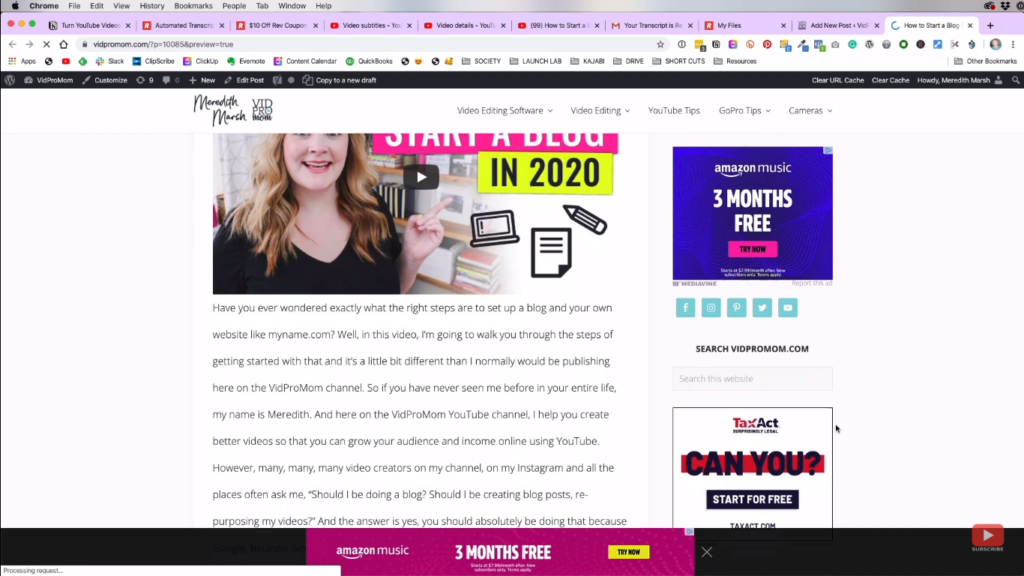Viewport: 1024px width, 576px height.
Task: Open the Apps grid in bookmarks bar
Action: [21, 61]
